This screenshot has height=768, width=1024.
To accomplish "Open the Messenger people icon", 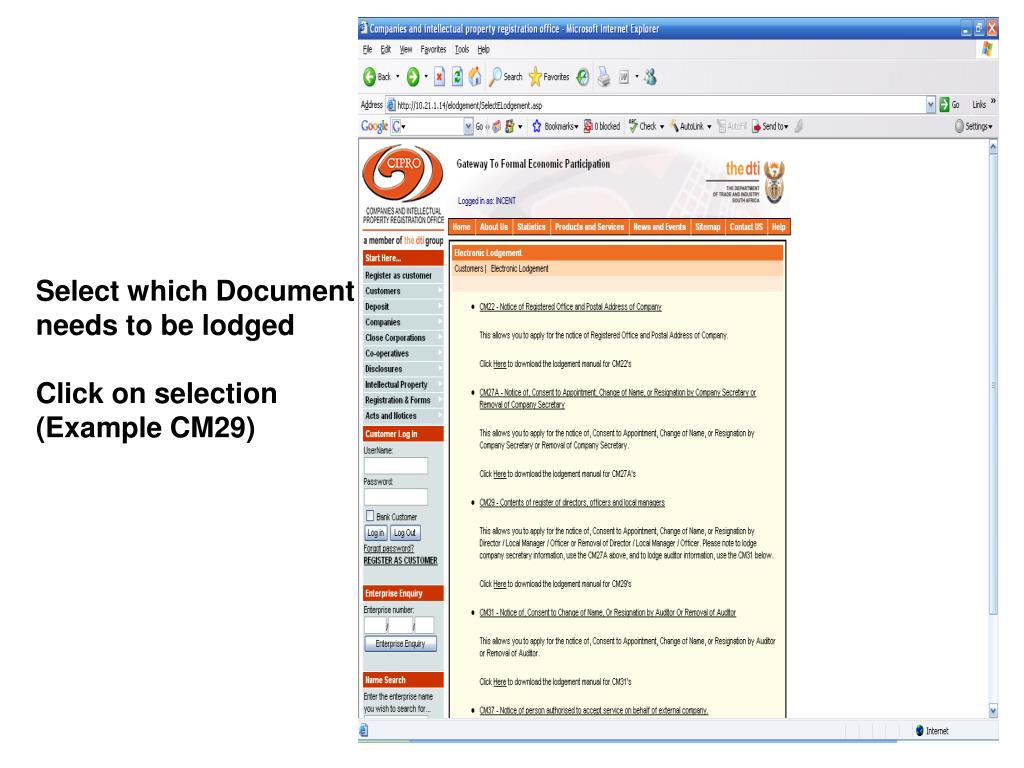I will 650,77.
